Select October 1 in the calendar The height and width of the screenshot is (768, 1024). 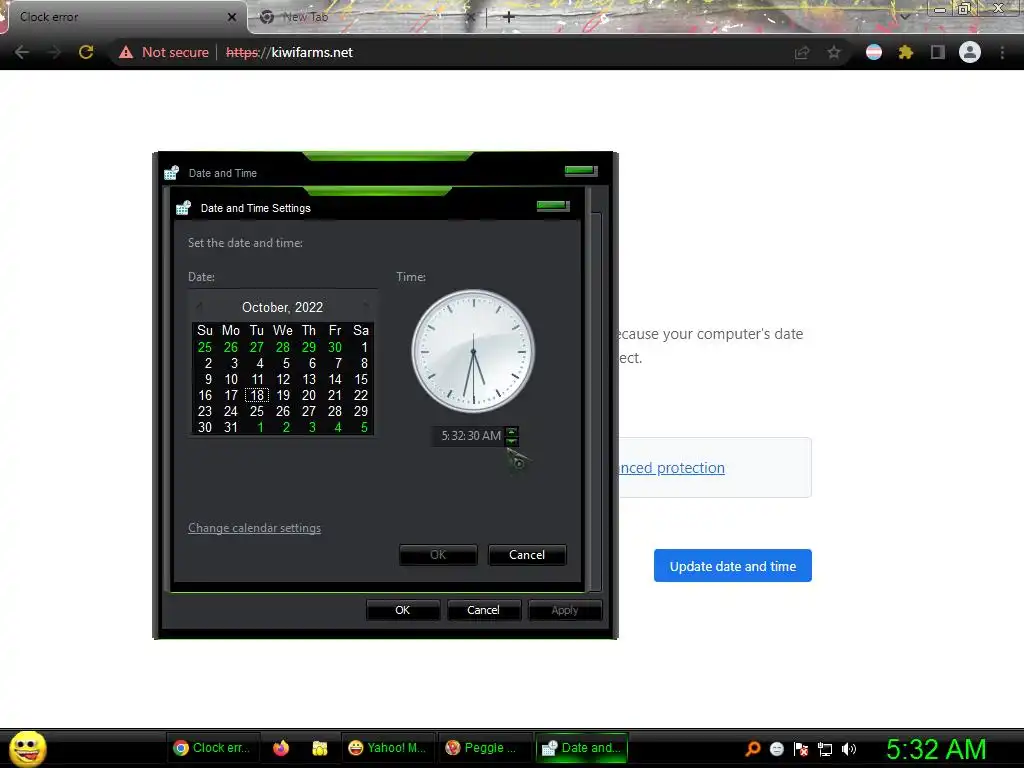tap(364, 347)
